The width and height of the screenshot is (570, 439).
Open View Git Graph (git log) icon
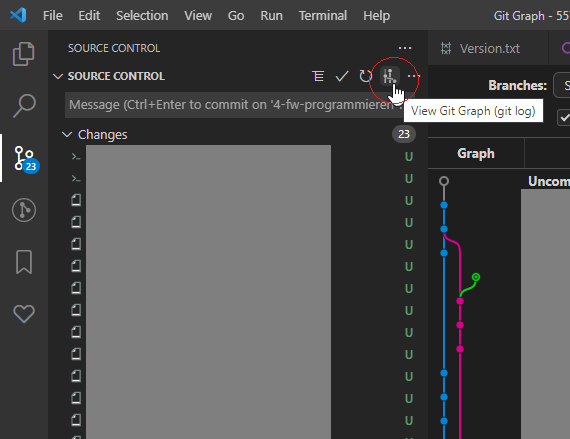[390, 76]
